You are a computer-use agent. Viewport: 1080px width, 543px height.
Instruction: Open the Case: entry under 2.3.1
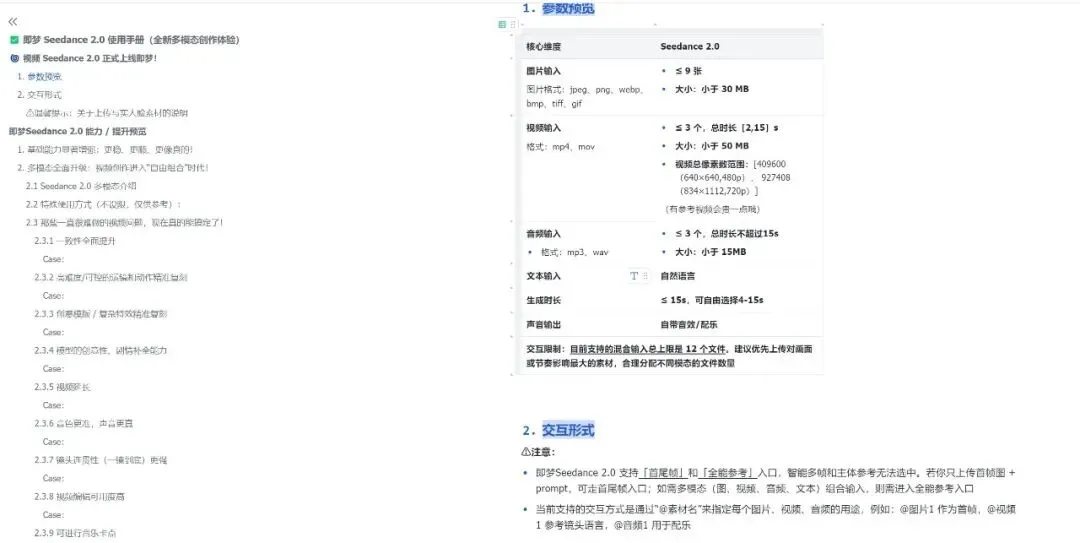point(53,259)
